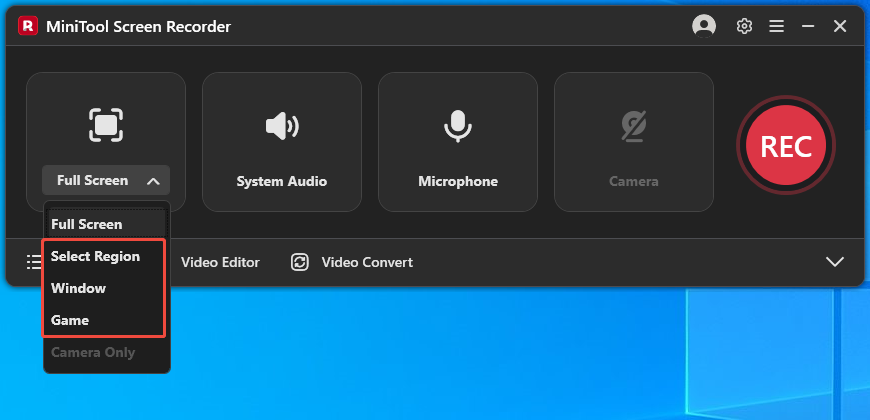This screenshot has width=870, height=420.
Task: Click the Video Convert icon
Action: (x=300, y=262)
